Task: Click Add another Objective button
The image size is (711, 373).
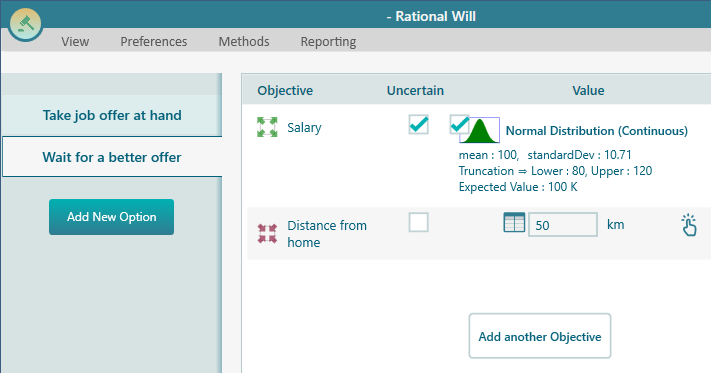Action: click(x=540, y=336)
